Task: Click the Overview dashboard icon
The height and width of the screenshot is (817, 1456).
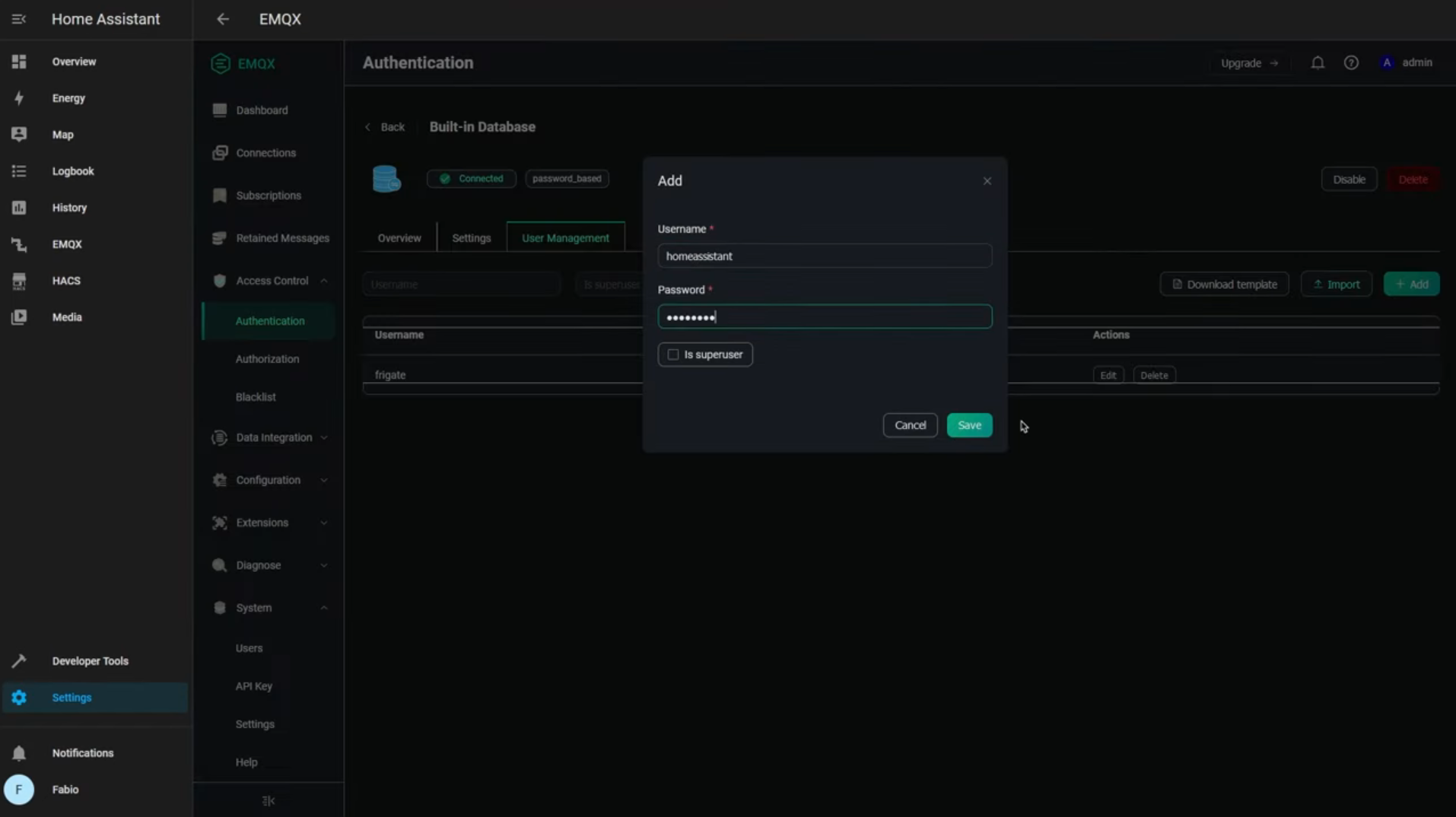Action: (19, 62)
